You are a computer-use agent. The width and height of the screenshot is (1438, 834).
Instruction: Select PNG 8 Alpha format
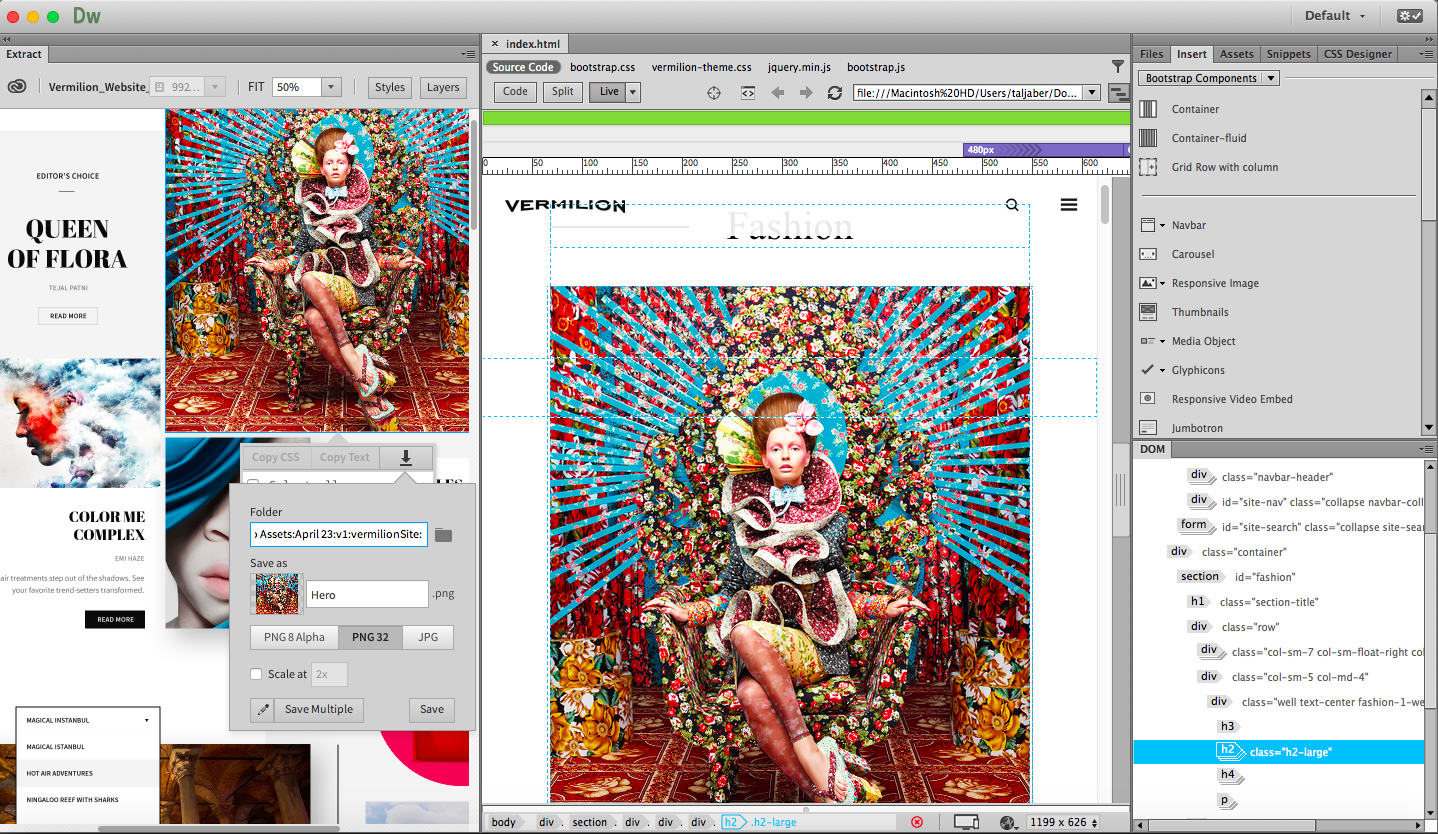294,637
